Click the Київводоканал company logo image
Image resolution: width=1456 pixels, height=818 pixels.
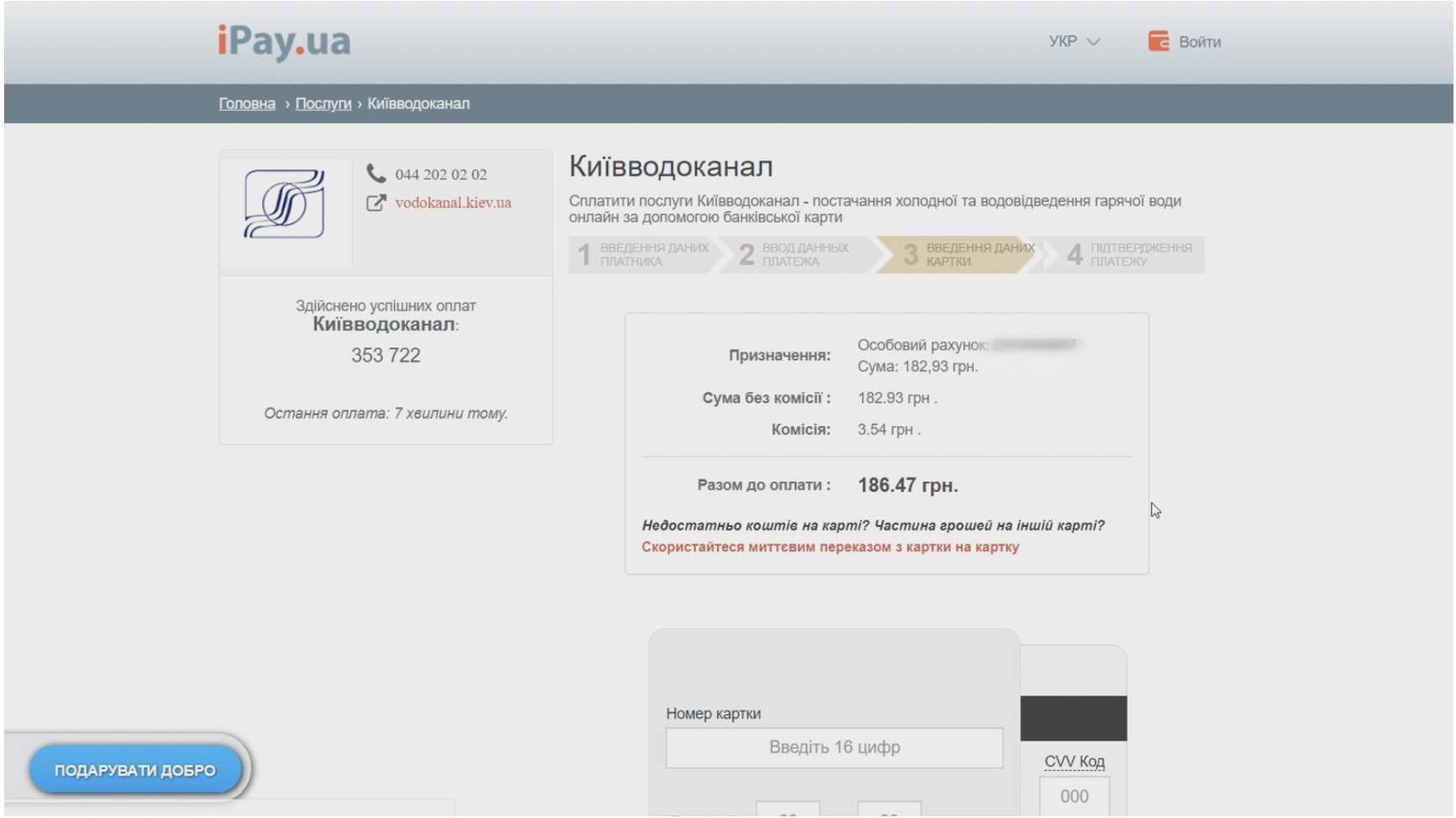(285, 204)
